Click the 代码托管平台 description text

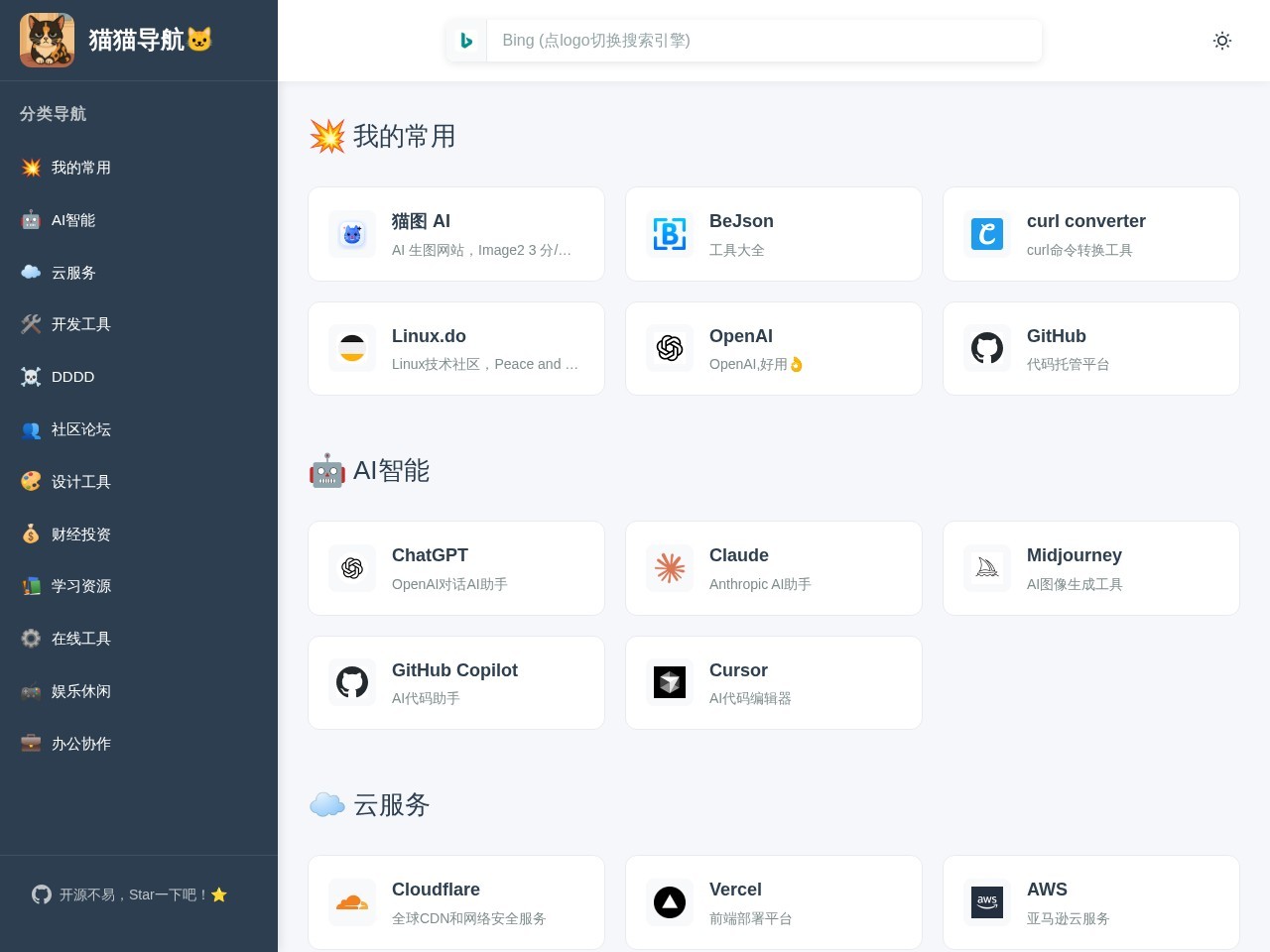(x=1068, y=364)
